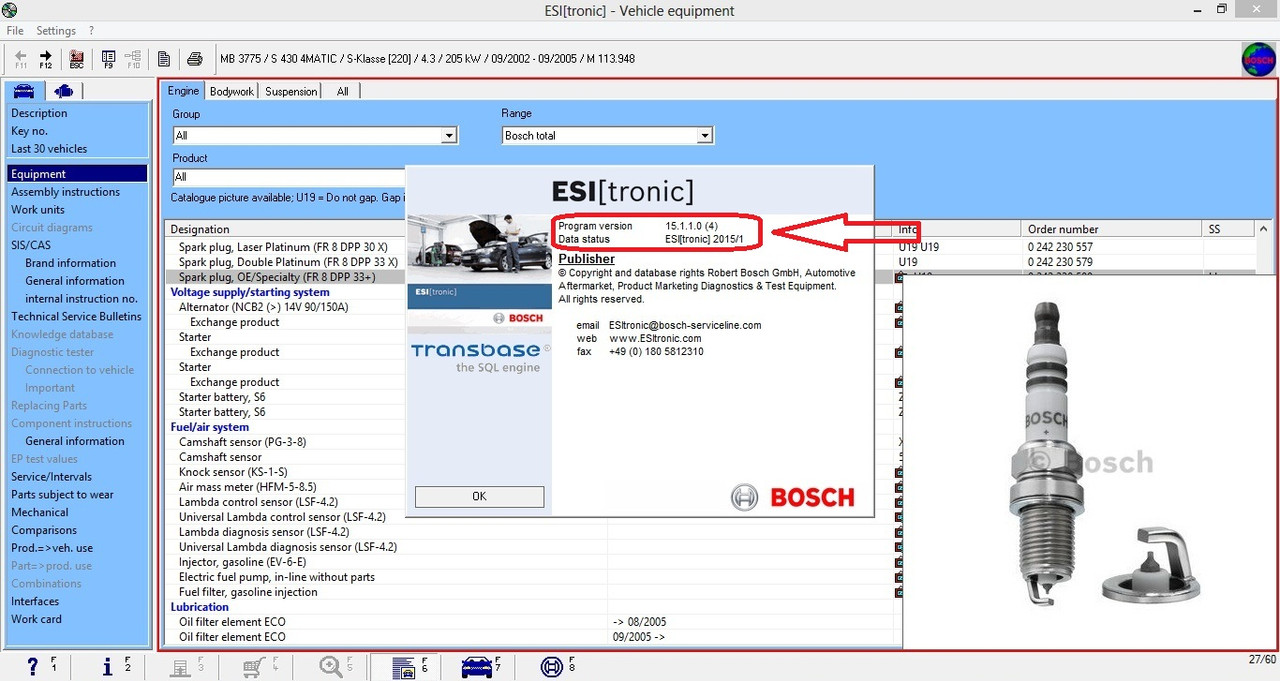The height and width of the screenshot is (681, 1280).
Task: Open Last 30 vehicles in sidebar
Action: [49, 149]
